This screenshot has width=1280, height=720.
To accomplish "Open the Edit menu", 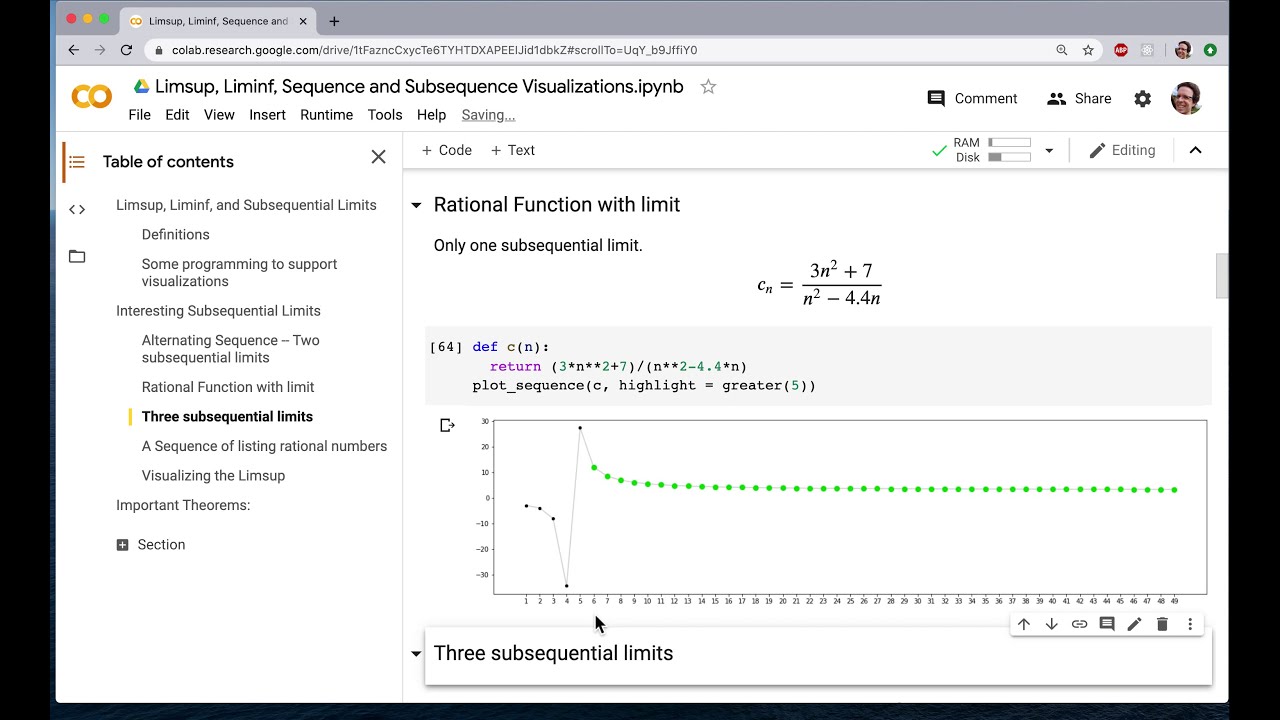I will click(177, 115).
